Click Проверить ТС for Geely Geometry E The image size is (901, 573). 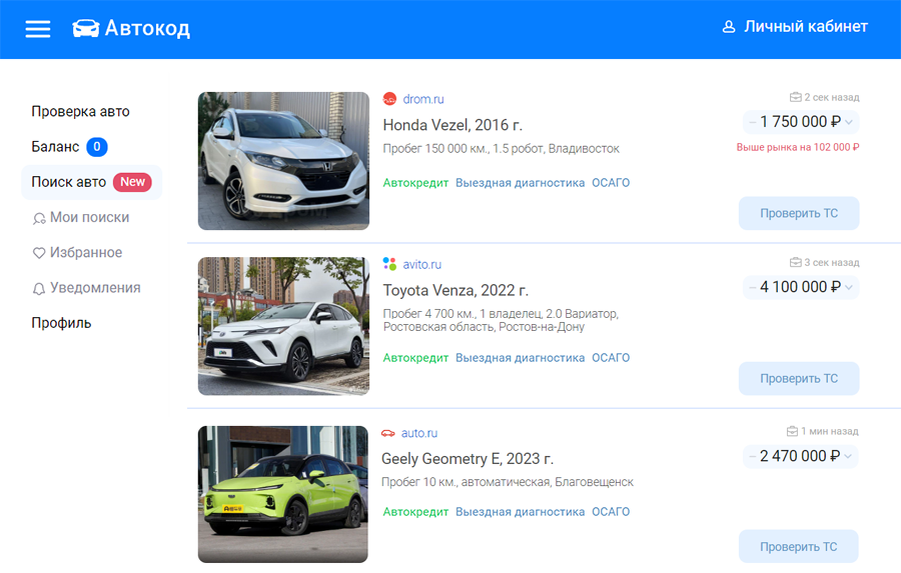[x=799, y=547]
